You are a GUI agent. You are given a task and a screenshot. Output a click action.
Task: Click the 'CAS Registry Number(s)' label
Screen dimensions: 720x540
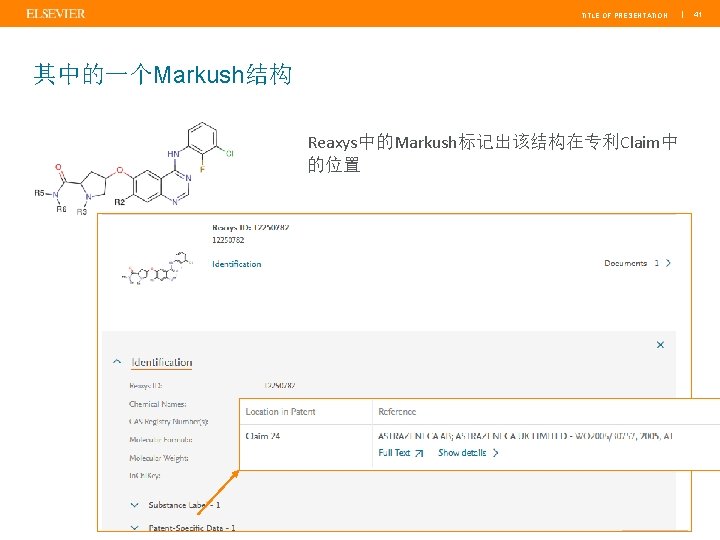pos(169,422)
